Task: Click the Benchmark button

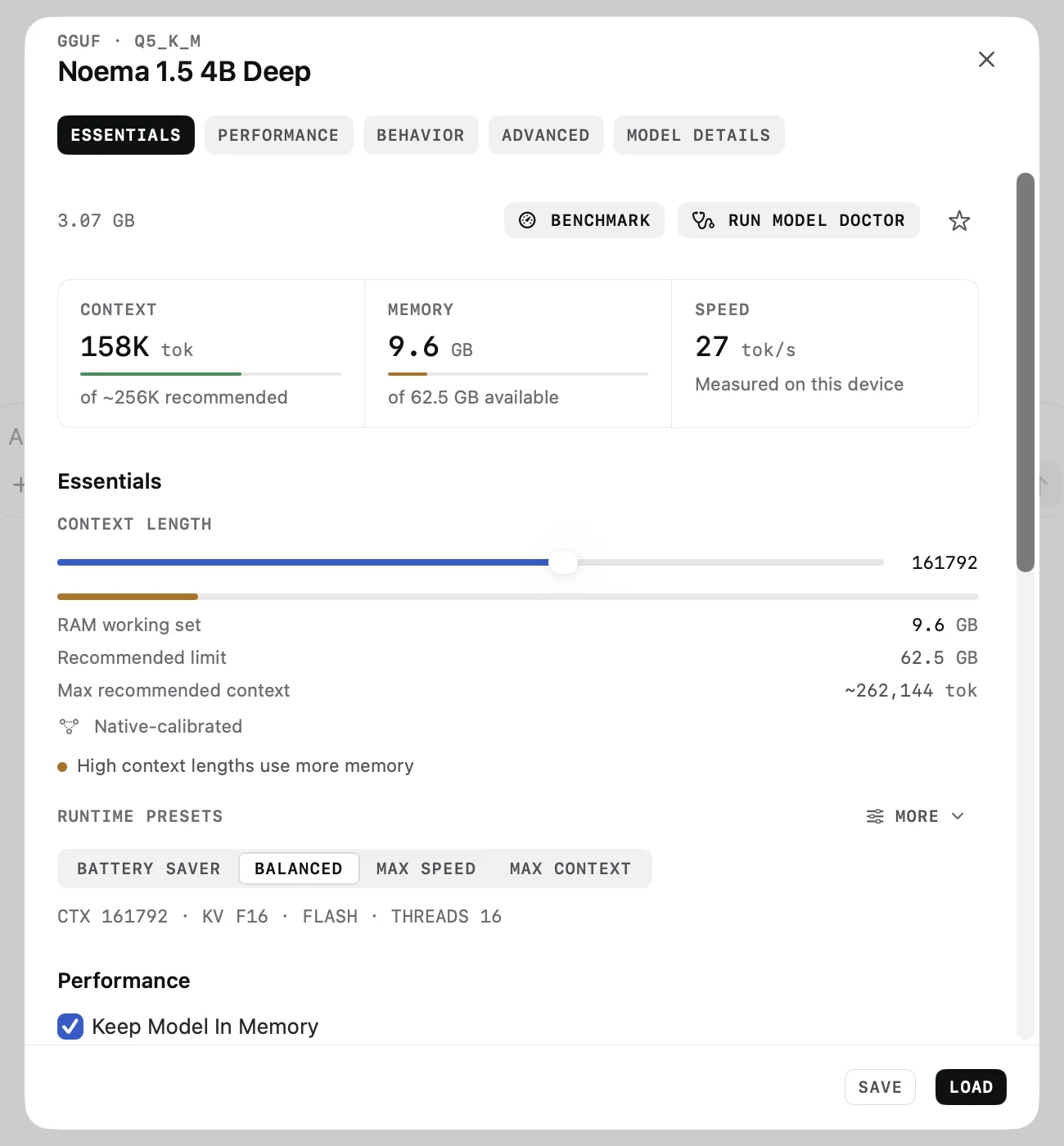Action: tap(584, 220)
